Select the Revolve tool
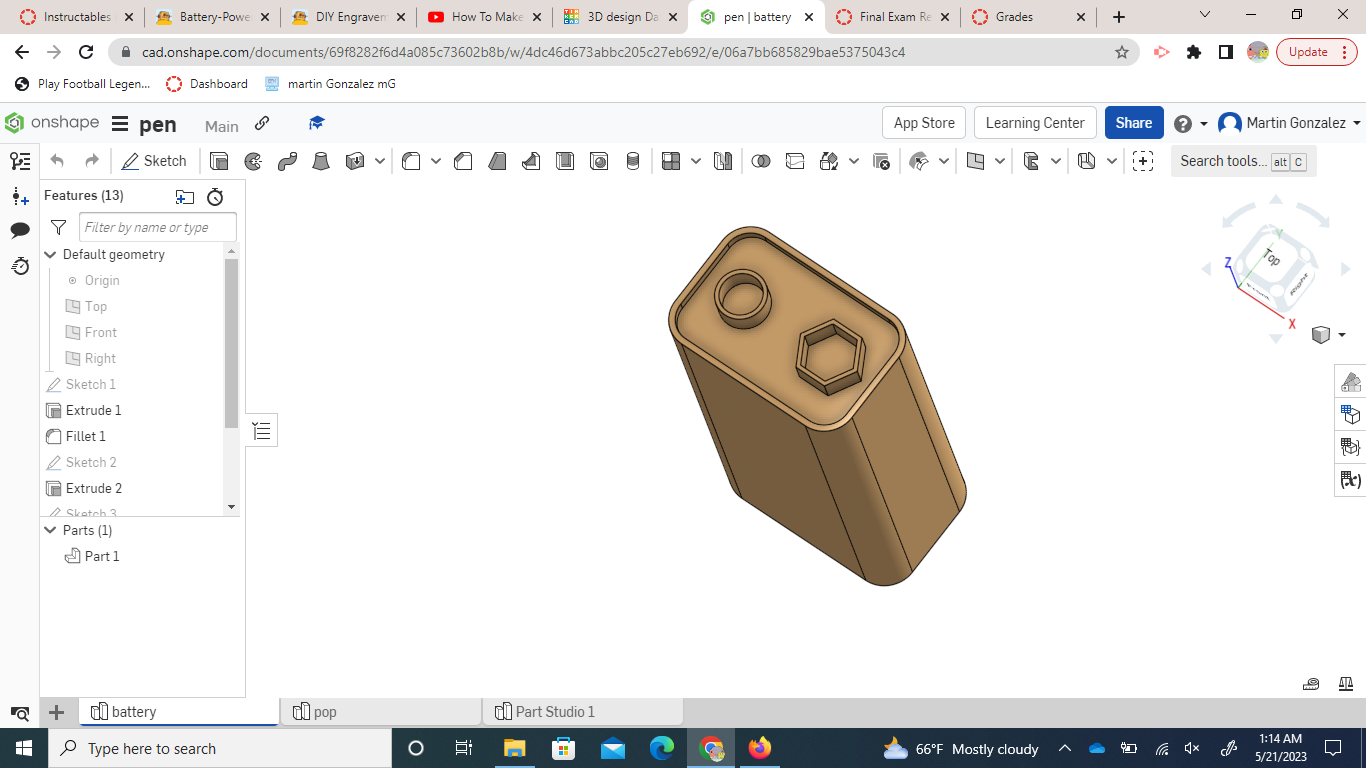This screenshot has width=1366, height=768. point(252,160)
